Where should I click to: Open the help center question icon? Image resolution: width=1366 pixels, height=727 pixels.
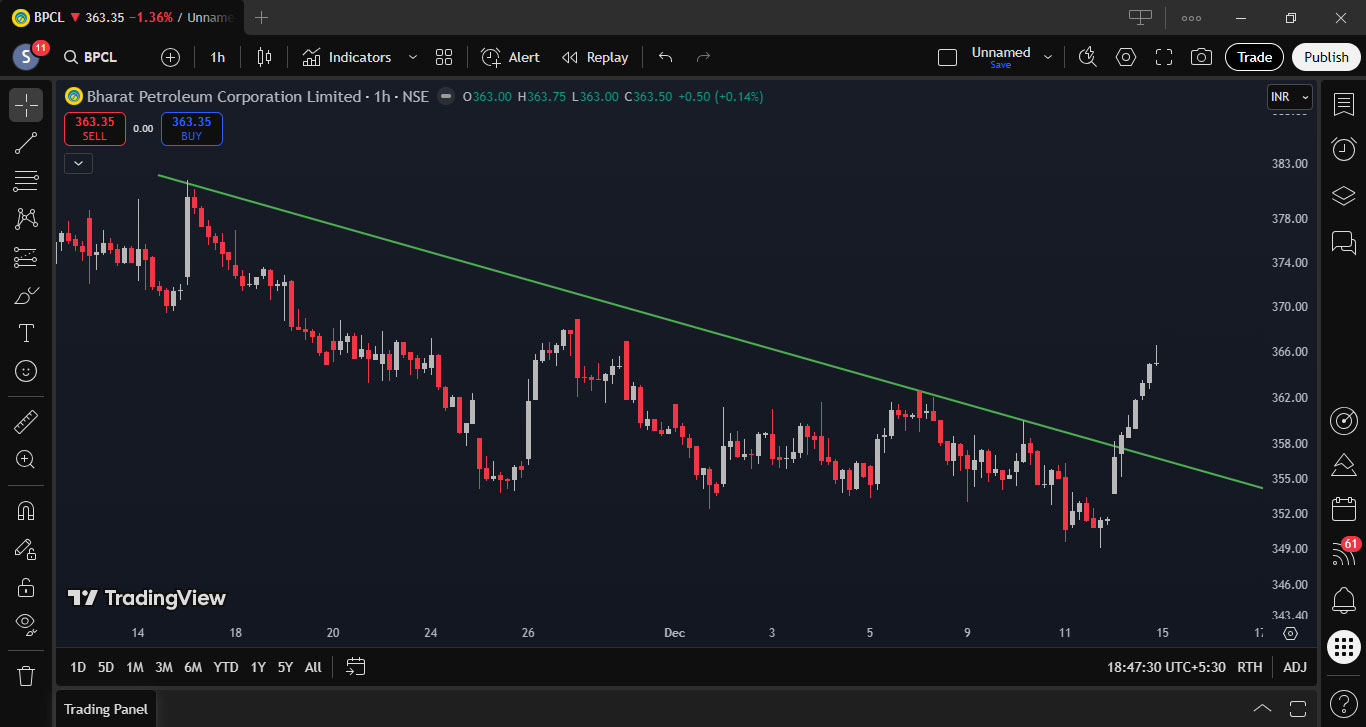(1344, 702)
